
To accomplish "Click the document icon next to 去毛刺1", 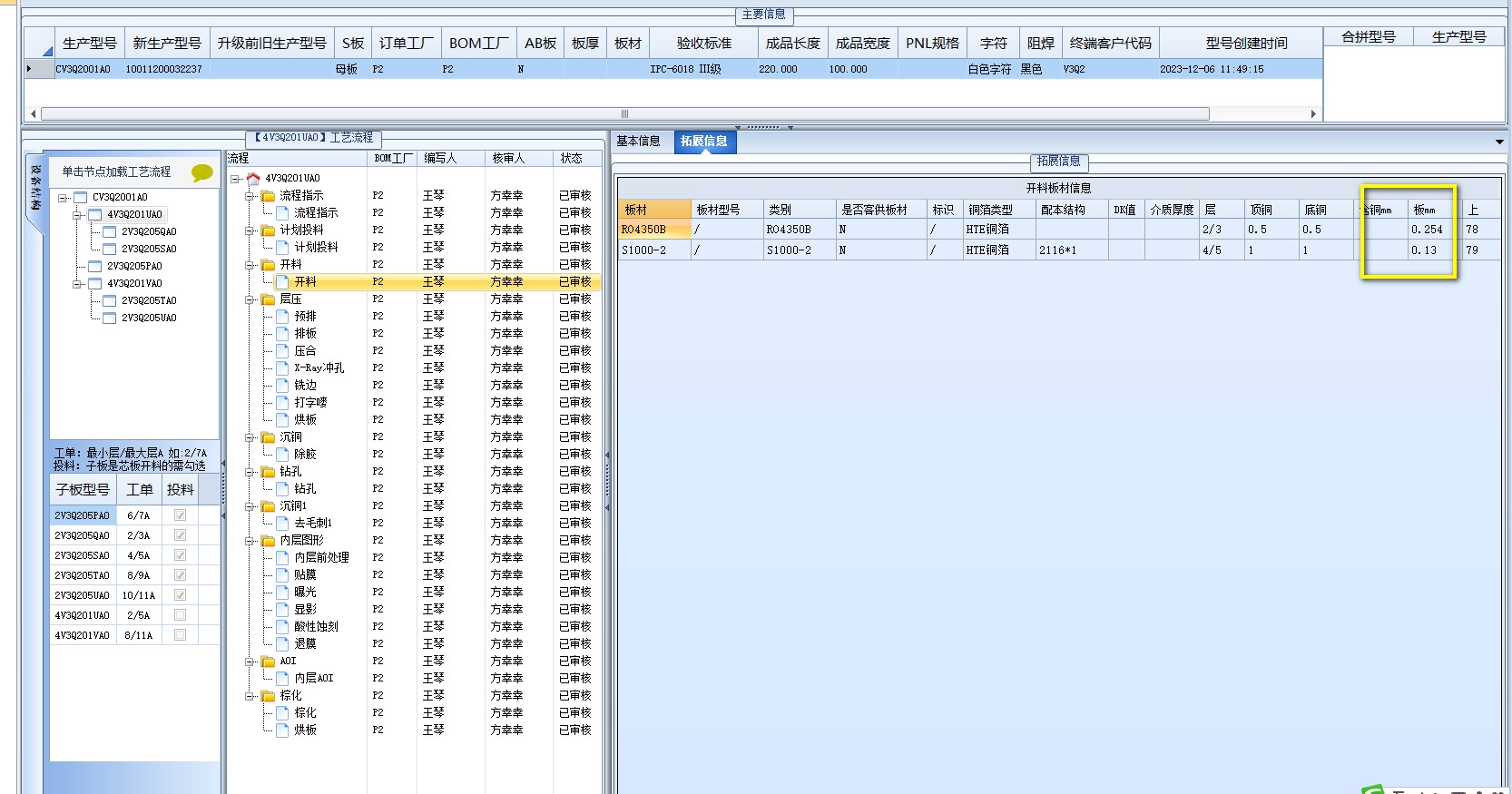I will tap(282, 524).
